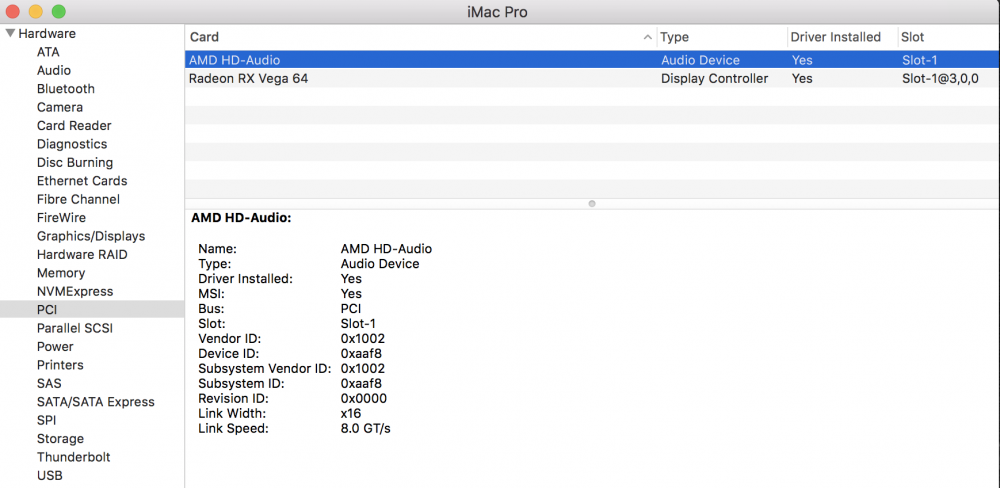
Task: Open the Printers section
Action: pyautogui.click(x=60, y=365)
